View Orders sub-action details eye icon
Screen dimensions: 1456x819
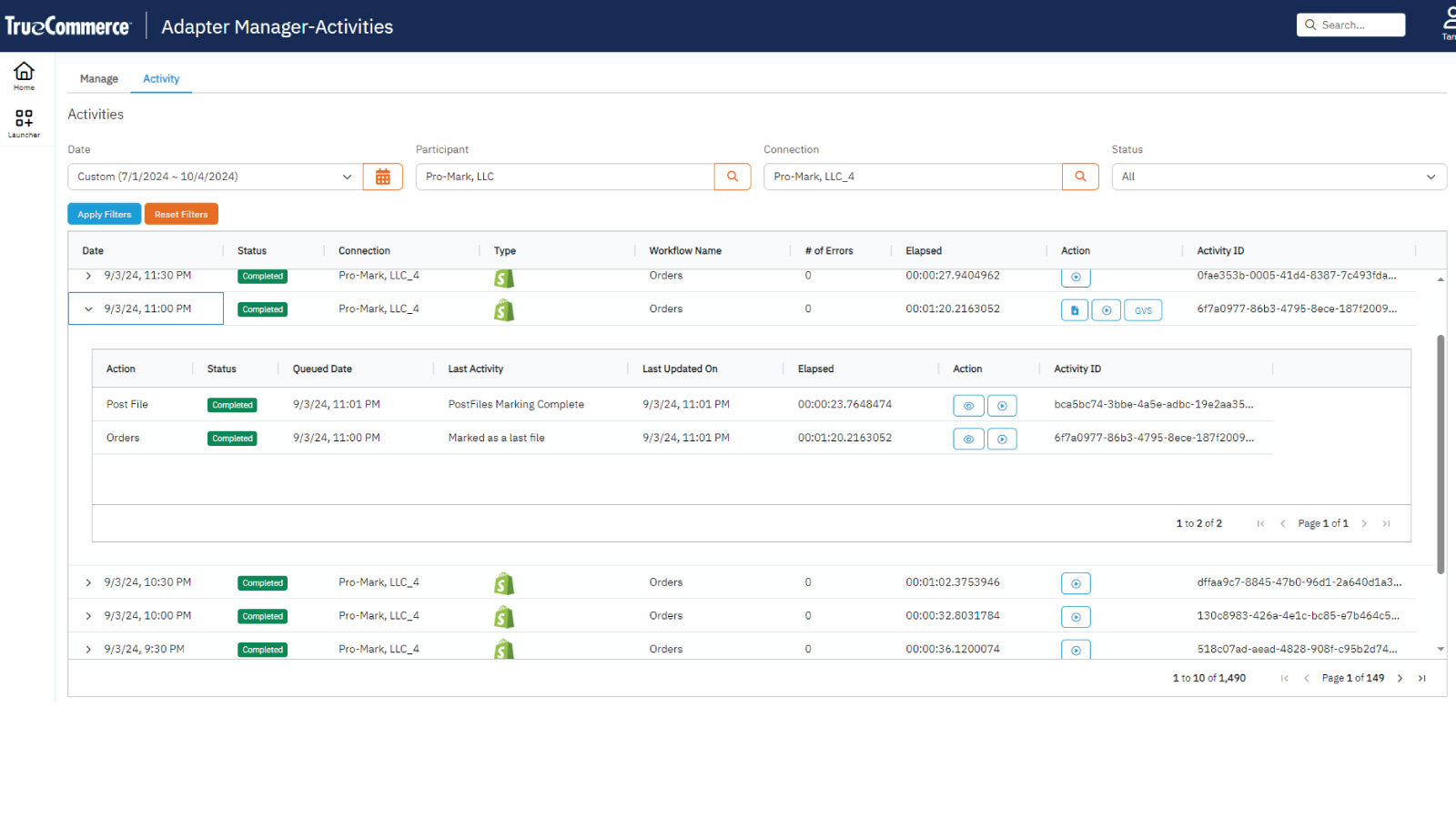968,440
